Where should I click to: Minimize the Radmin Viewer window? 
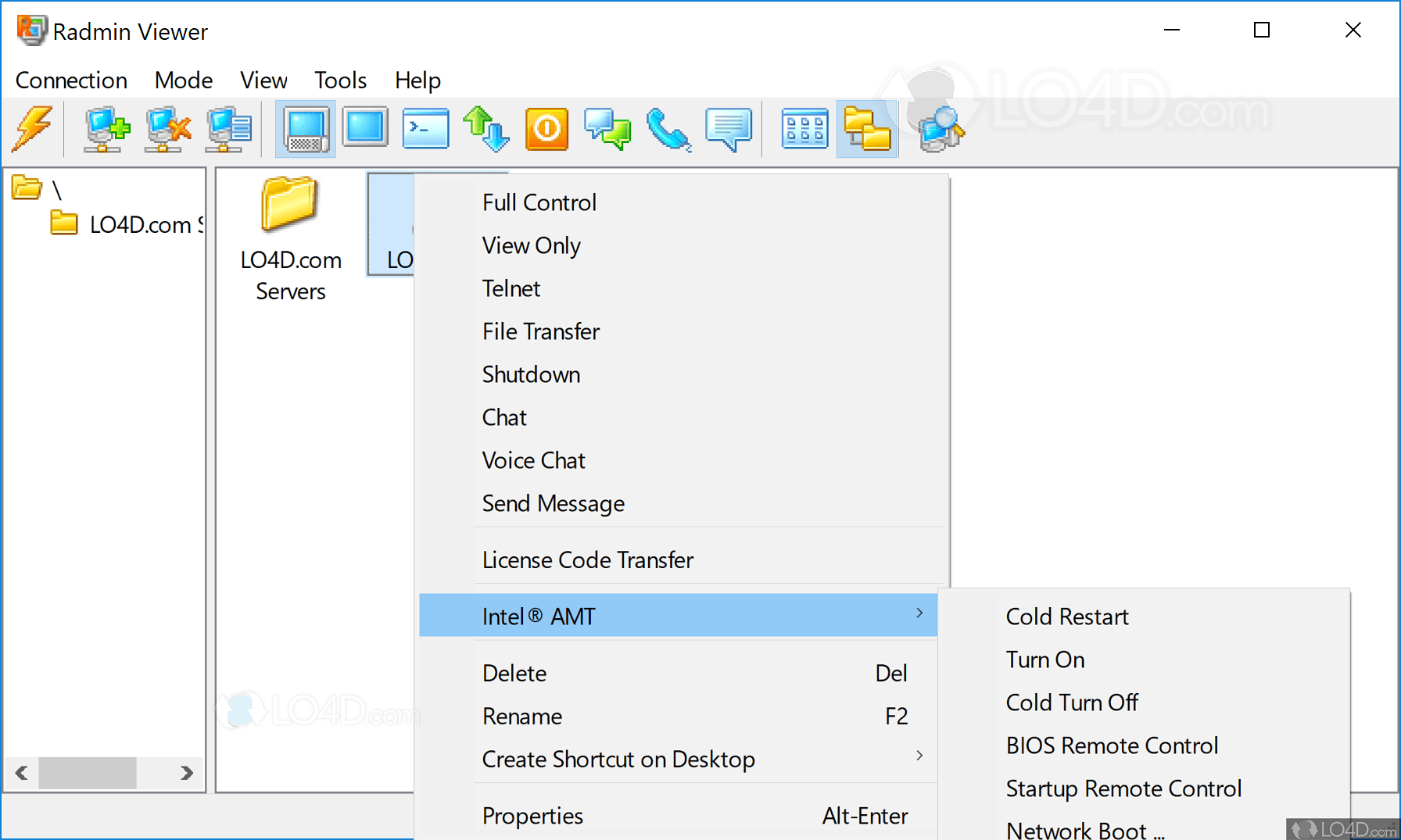tap(1172, 30)
